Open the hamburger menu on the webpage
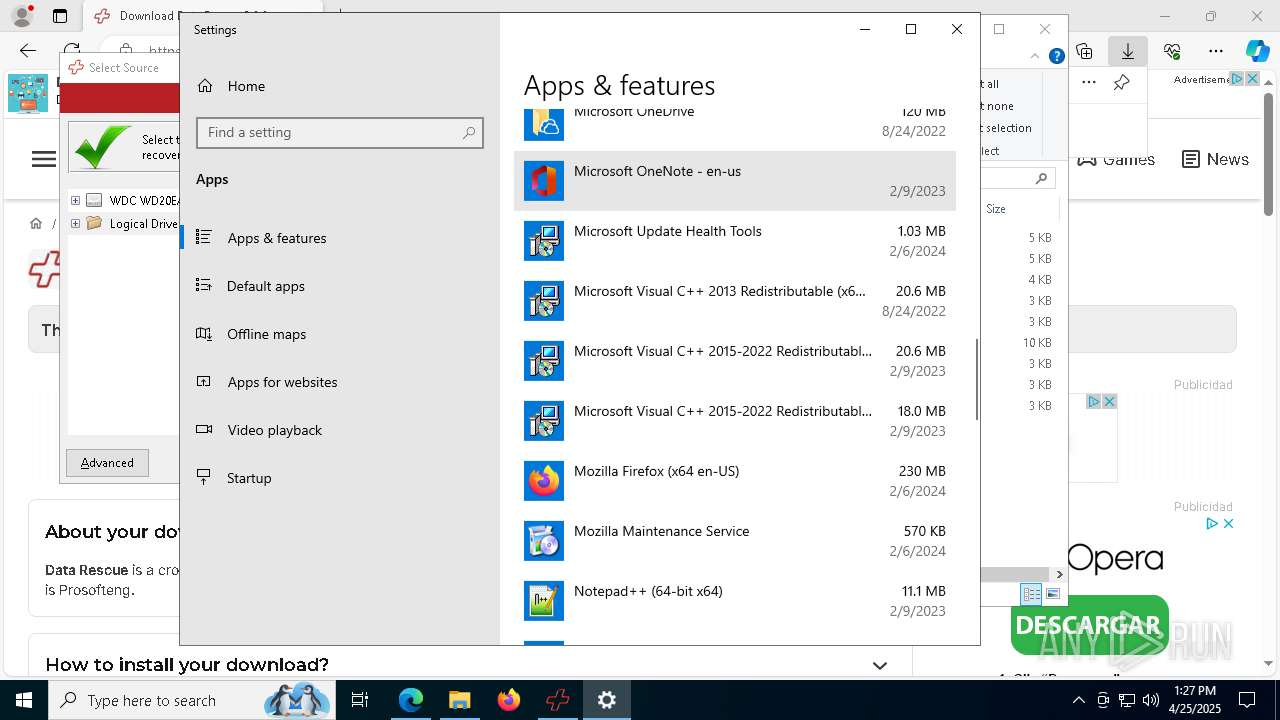The width and height of the screenshot is (1280, 720). [x=44, y=159]
